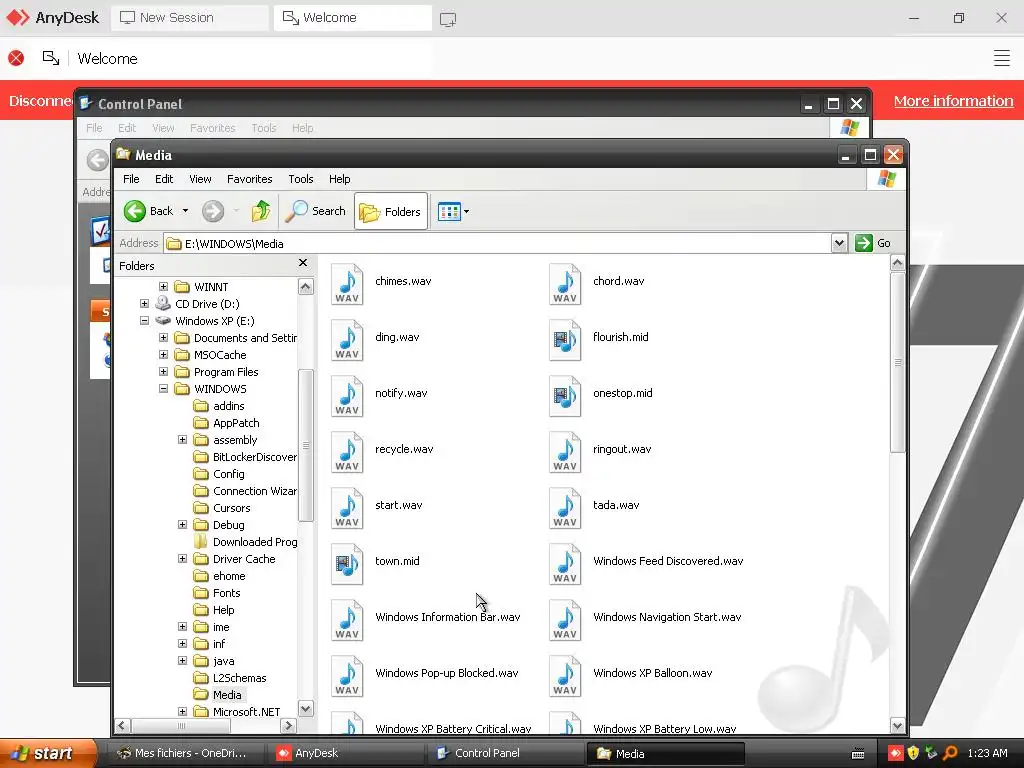The image size is (1024, 768).
Task: Open Mes fichiers - OneDrive taskbar button
Action: click(x=186, y=753)
